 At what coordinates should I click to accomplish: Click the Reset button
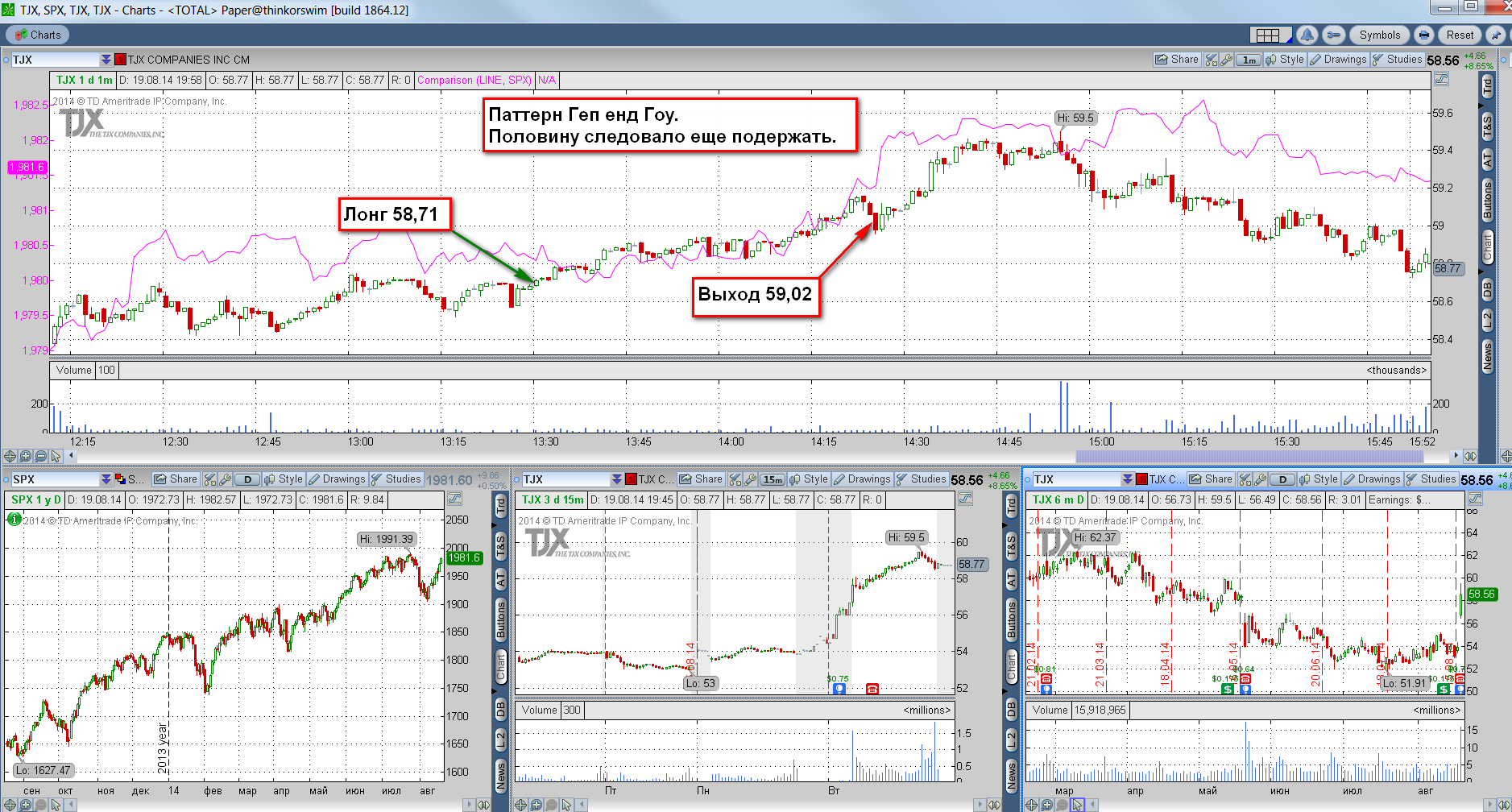point(1460,35)
